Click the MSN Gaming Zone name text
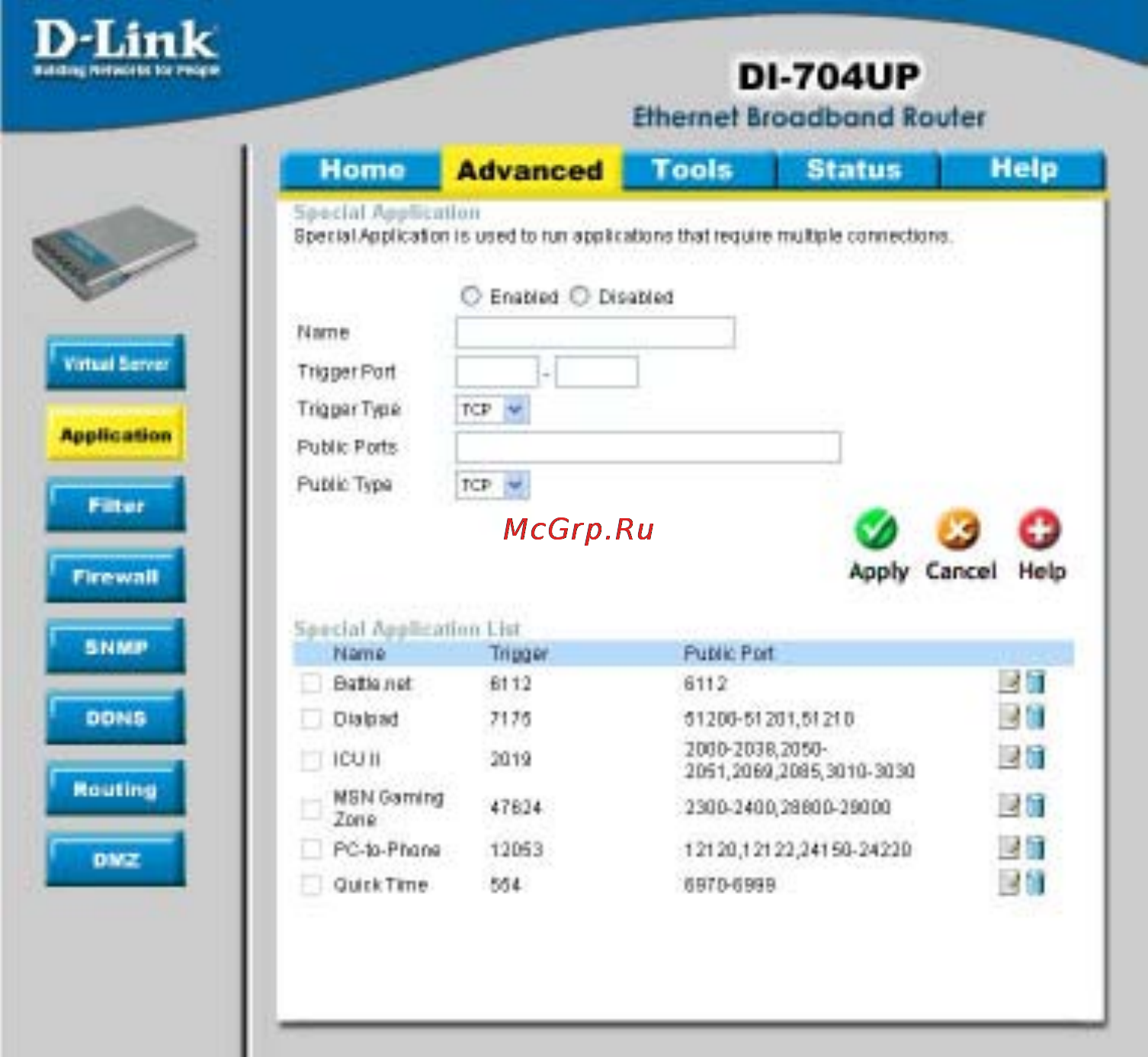This screenshot has width=1148, height=1057. click(388, 809)
